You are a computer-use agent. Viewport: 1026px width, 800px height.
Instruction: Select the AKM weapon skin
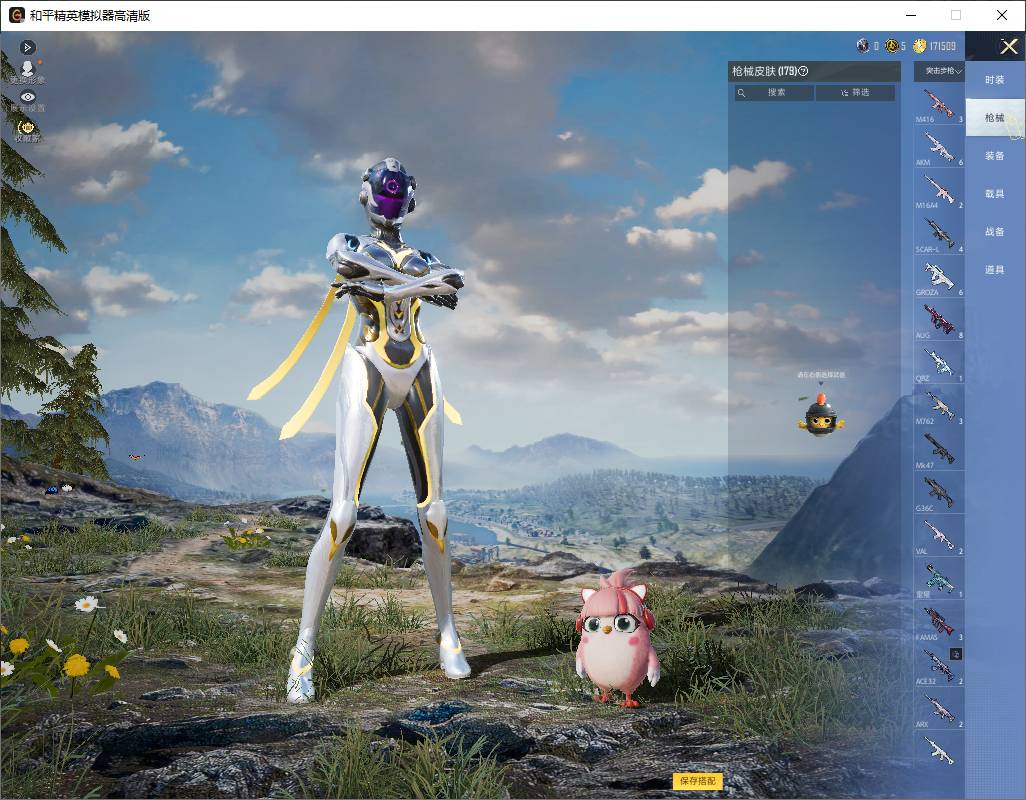point(939,148)
